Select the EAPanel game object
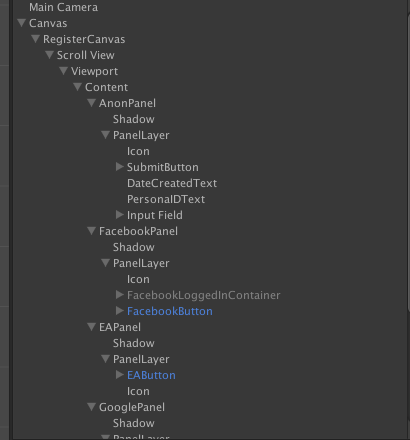 [x=120, y=327]
